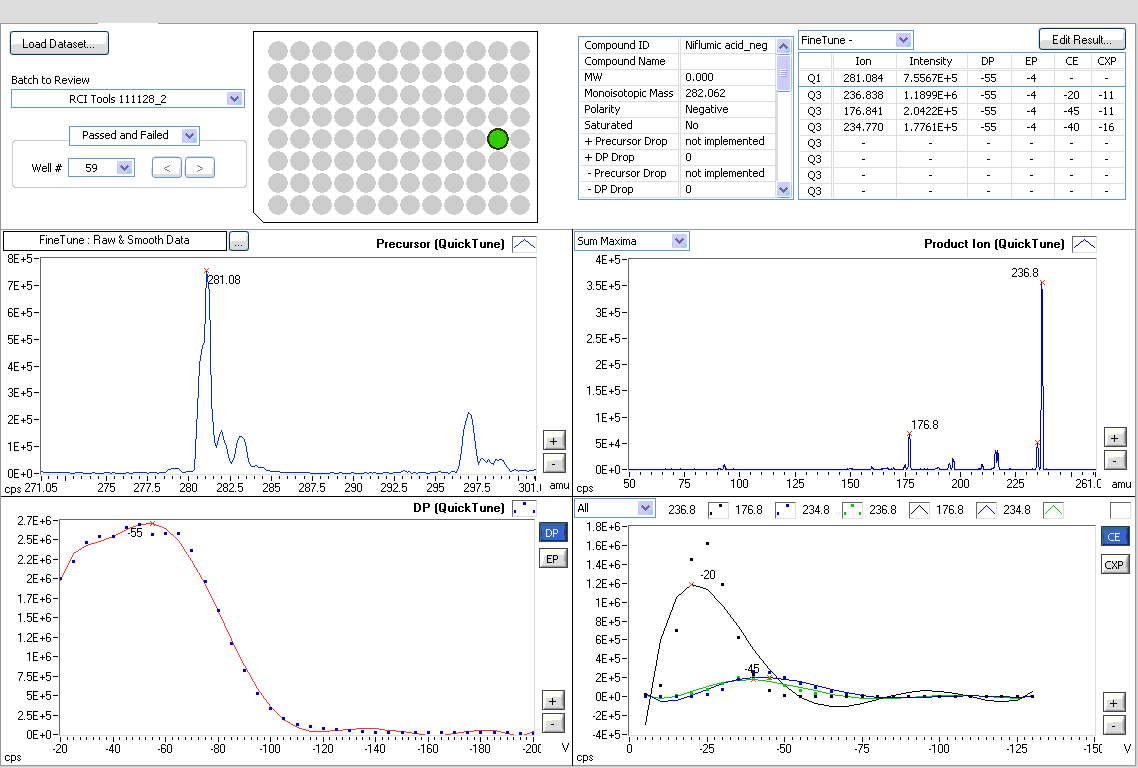Viewport: 1138px width, 768px height.
Task: Click the blue dotted 176.8 legend icon
Action: pyautogui.click(x=785, y=510)
